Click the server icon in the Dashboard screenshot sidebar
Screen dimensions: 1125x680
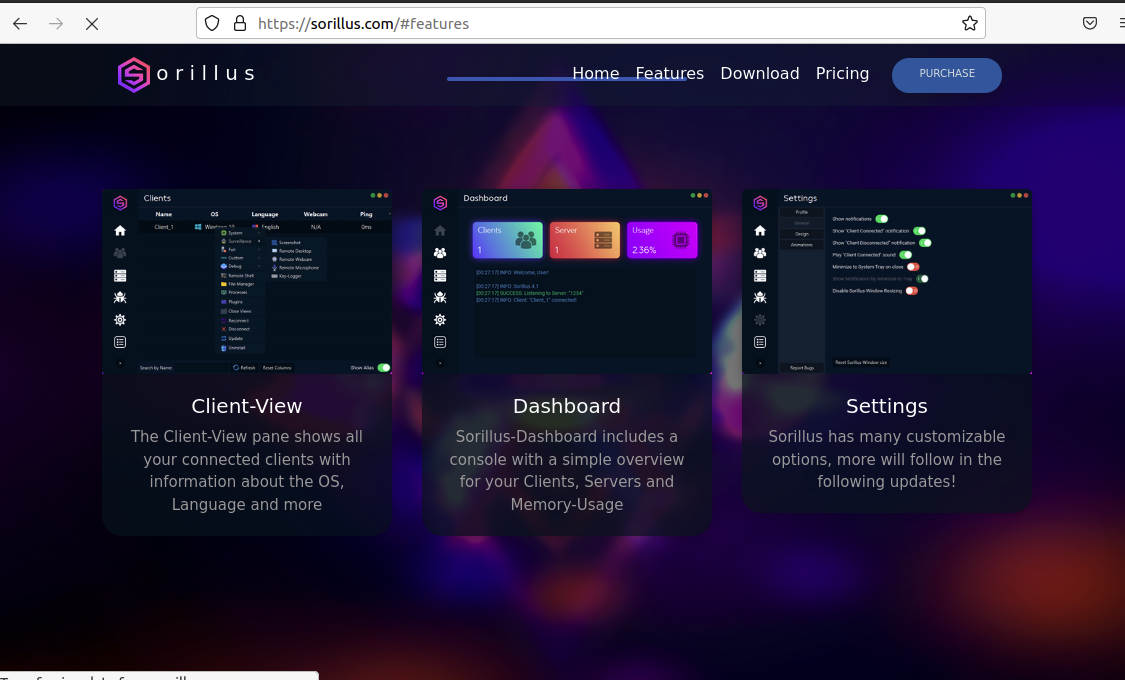point(440,275)
